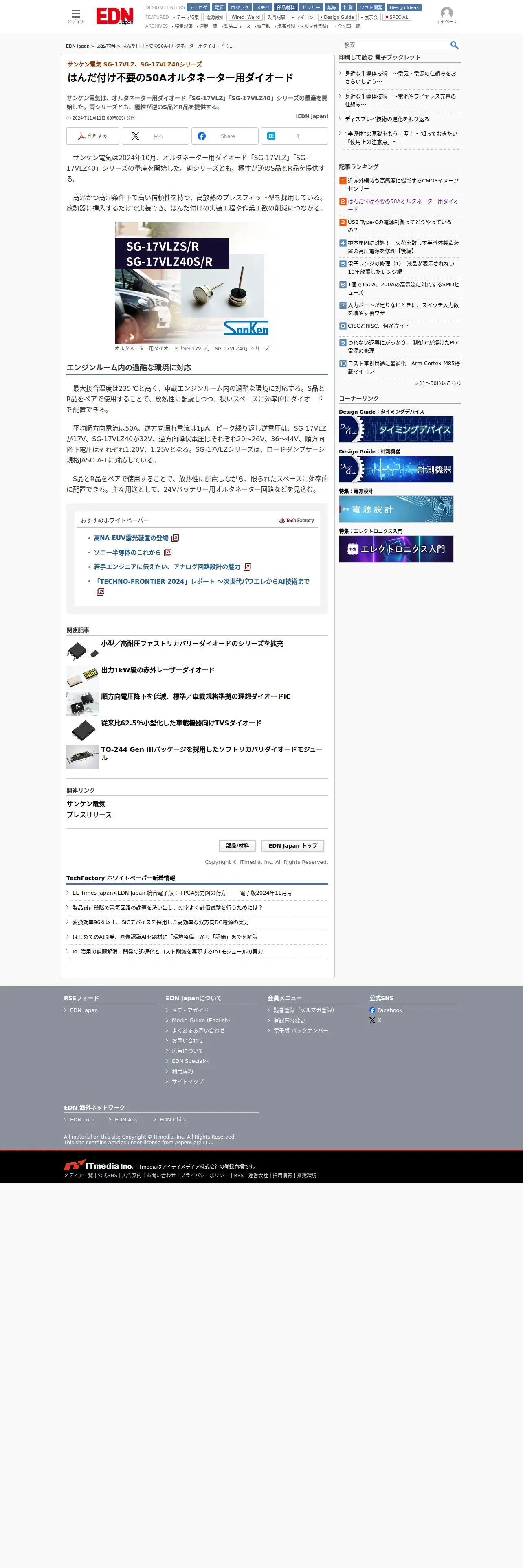Open the EDN China network link
Image resolution: width=523 pixels, height=1568 pixels.
174,1119
